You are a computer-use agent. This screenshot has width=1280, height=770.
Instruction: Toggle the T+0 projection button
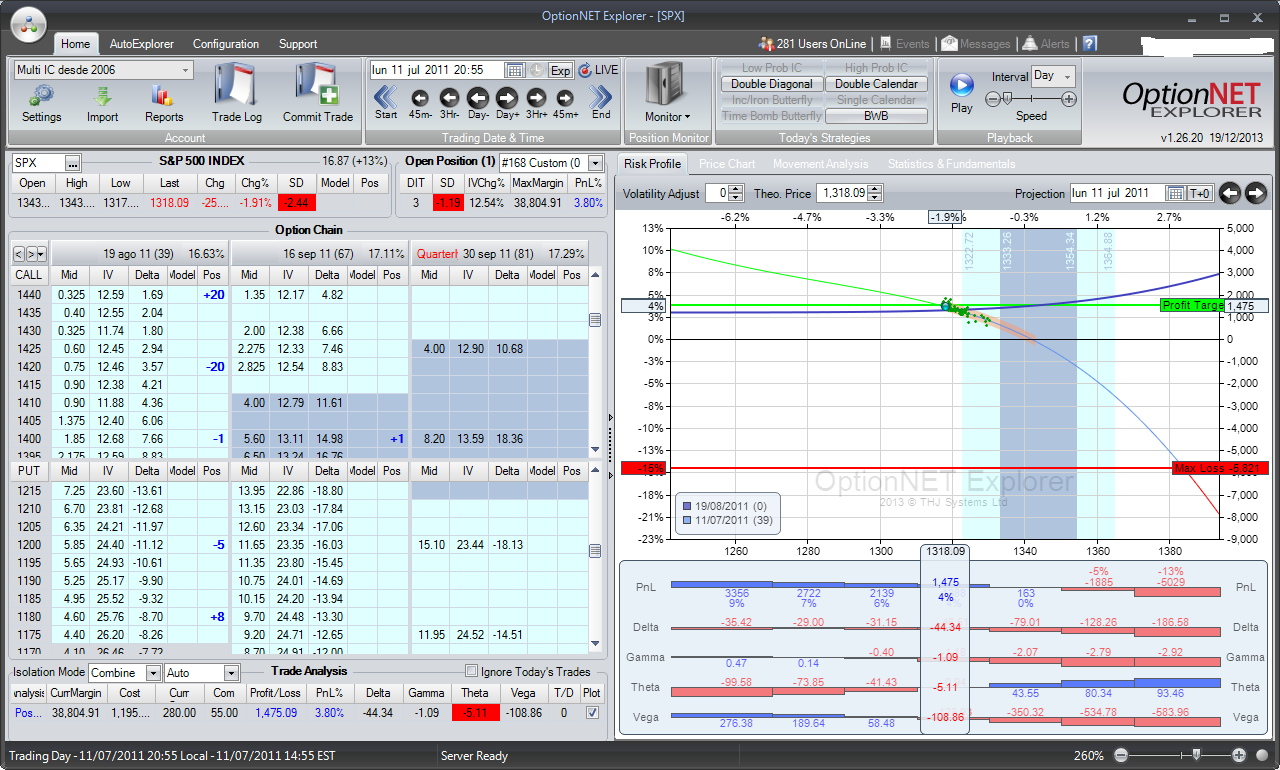[x=1200, y=193]
